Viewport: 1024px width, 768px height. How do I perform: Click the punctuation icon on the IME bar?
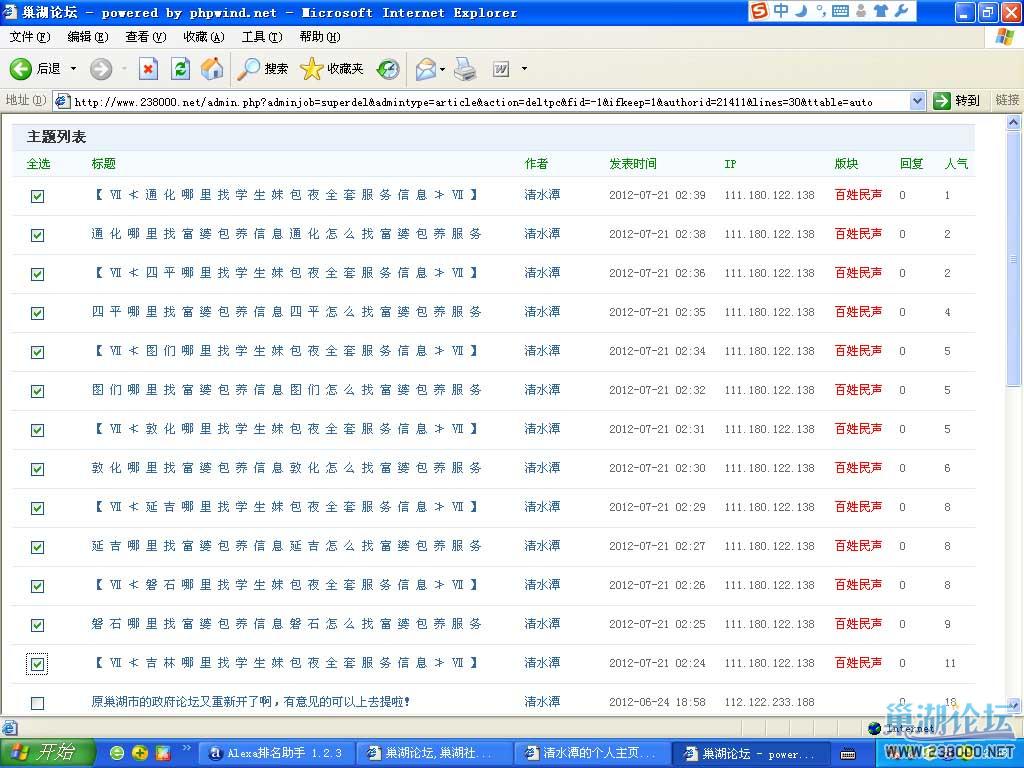coord(821,11)
